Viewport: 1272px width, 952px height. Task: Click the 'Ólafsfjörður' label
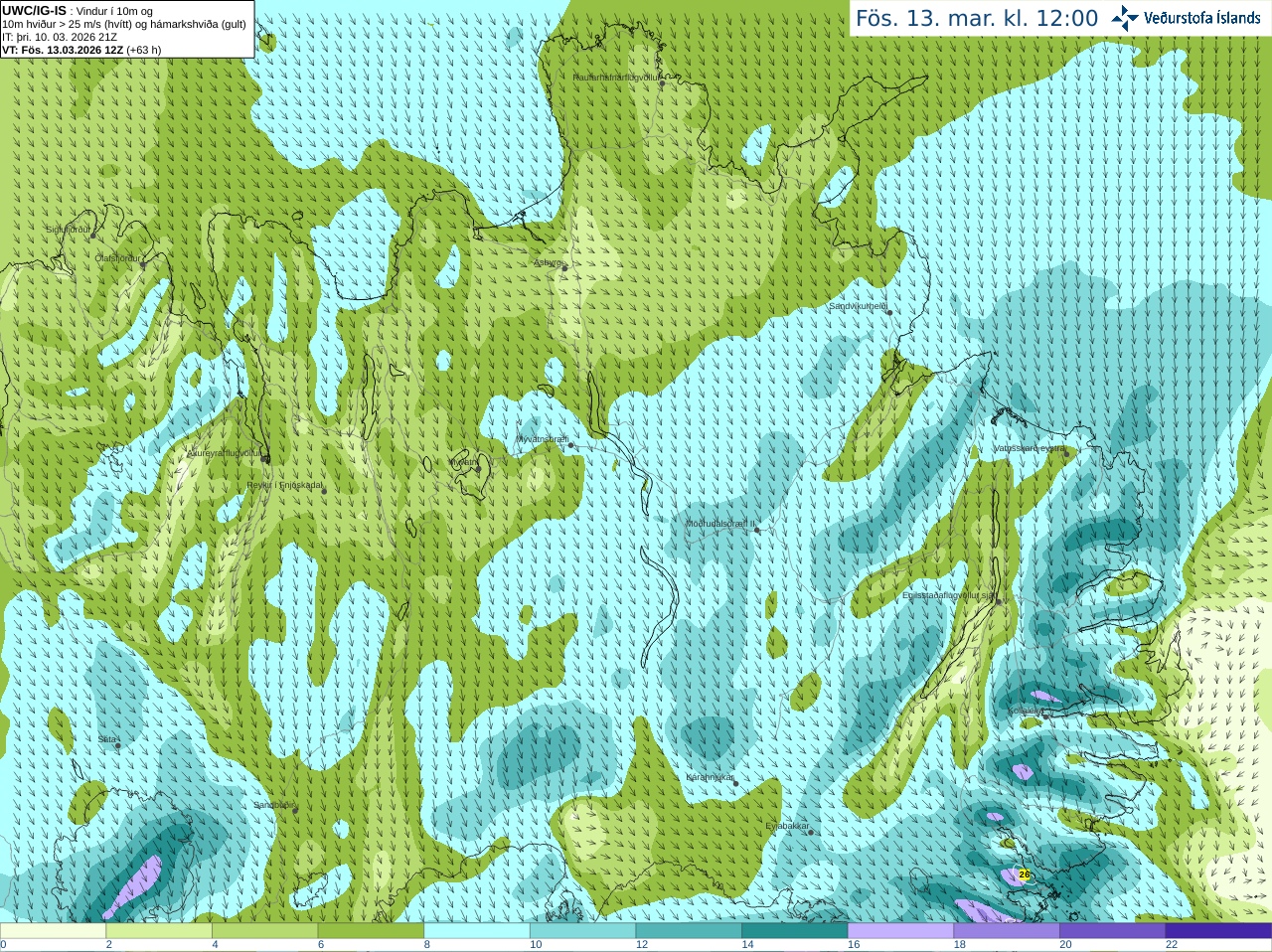tap(118, 258)
